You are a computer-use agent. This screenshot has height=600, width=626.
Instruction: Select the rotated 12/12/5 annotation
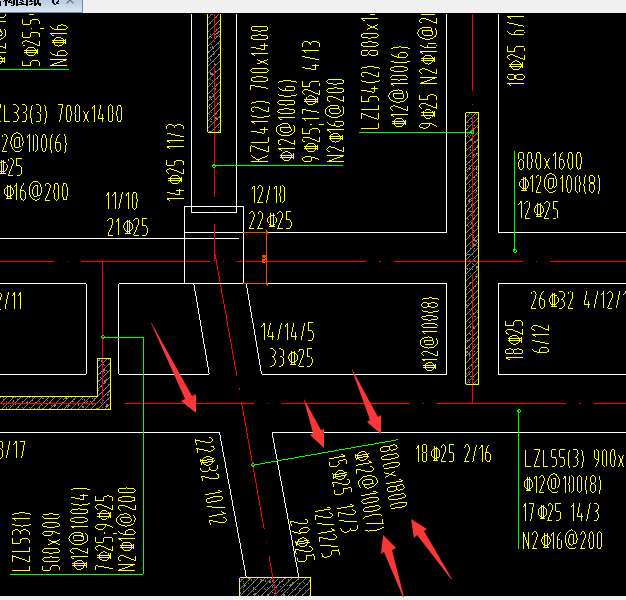tap(327, 533)
